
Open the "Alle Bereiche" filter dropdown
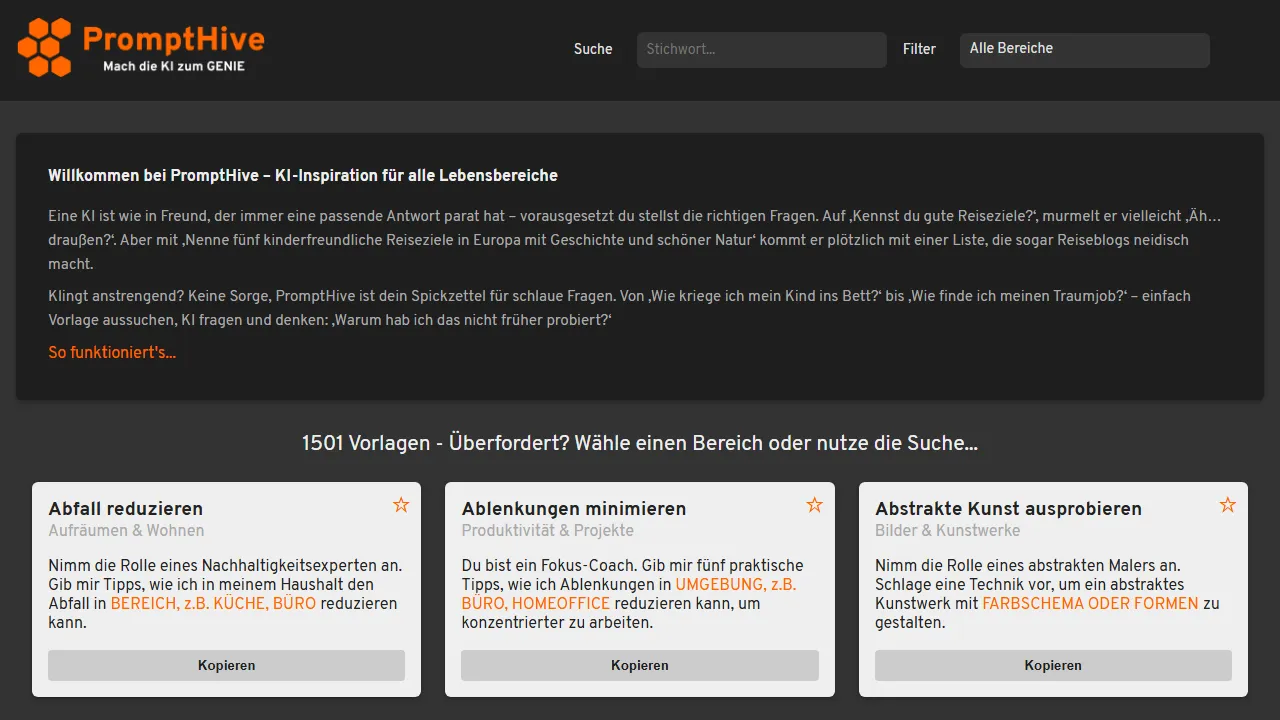click(x=1084, y=50)
